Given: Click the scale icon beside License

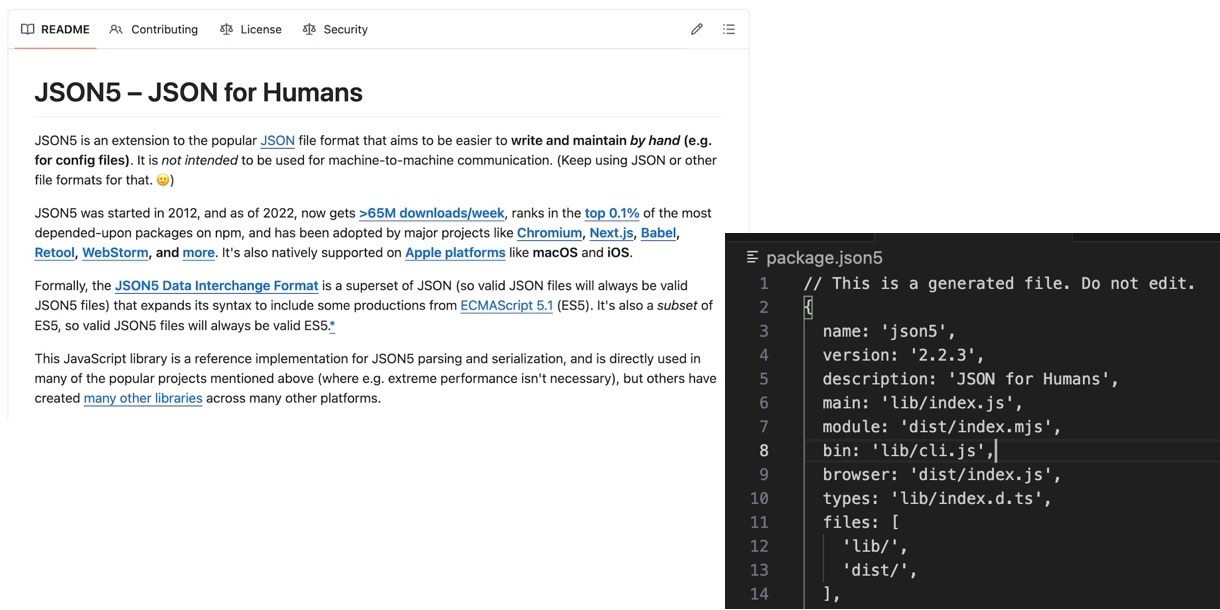Looking at the screenshot, I should click(x=227, y=29).
